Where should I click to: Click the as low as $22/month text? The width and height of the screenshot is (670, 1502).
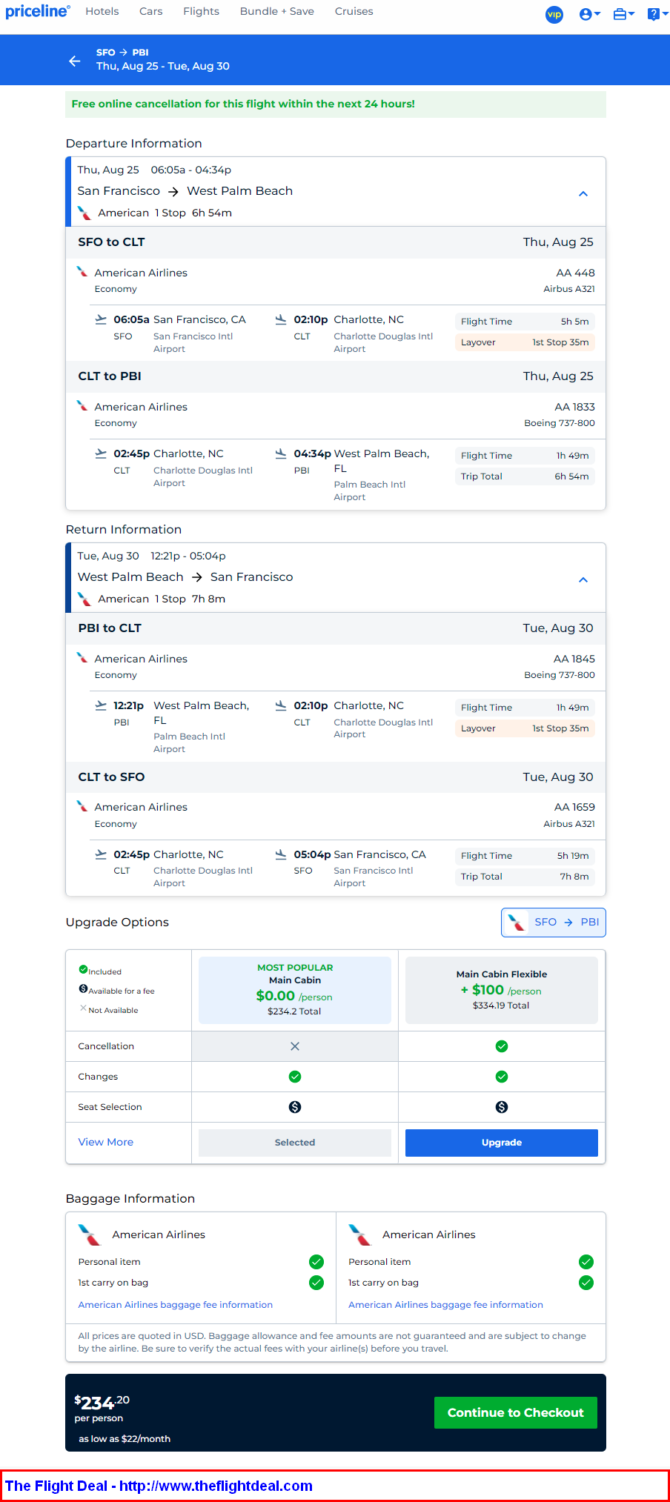click(x=124, y=1439)
